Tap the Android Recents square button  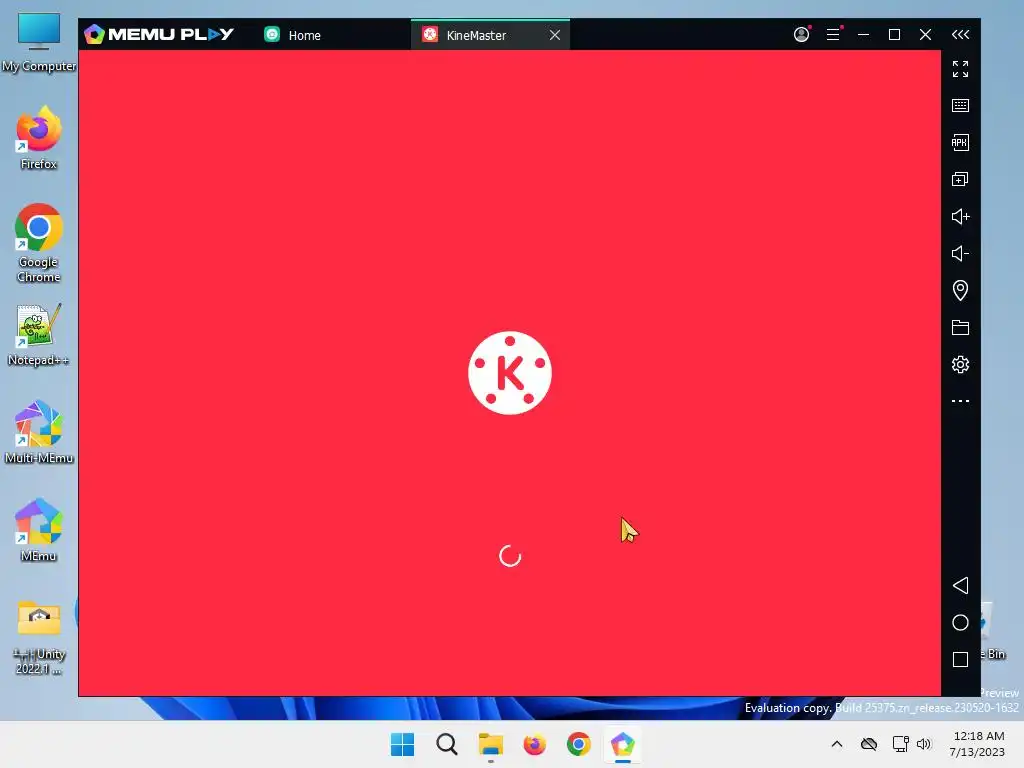point(960,660)
